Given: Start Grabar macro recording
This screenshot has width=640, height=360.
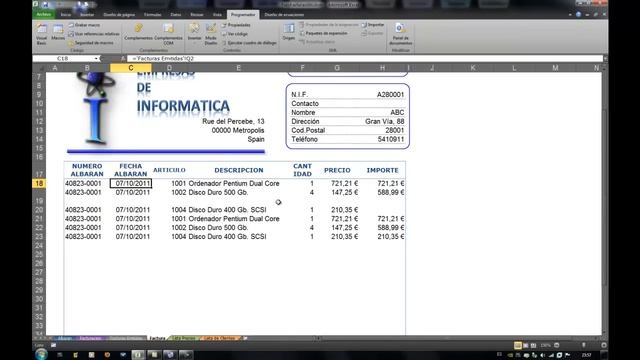Looking at the screenshot, I should 84,25.
